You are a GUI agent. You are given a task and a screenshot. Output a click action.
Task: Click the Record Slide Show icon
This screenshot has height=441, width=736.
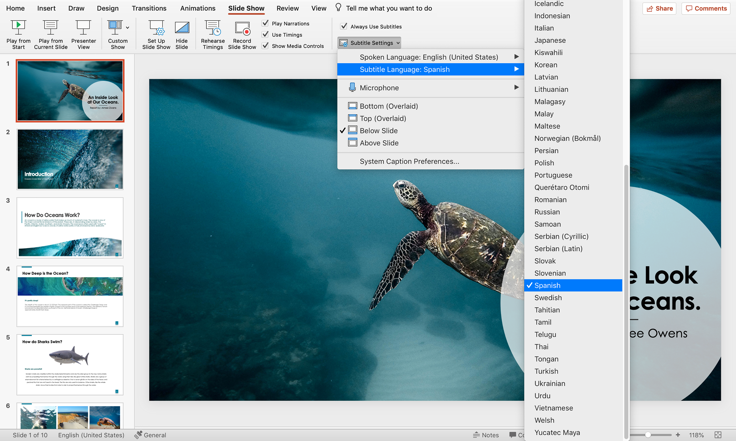tap(243, 28)
